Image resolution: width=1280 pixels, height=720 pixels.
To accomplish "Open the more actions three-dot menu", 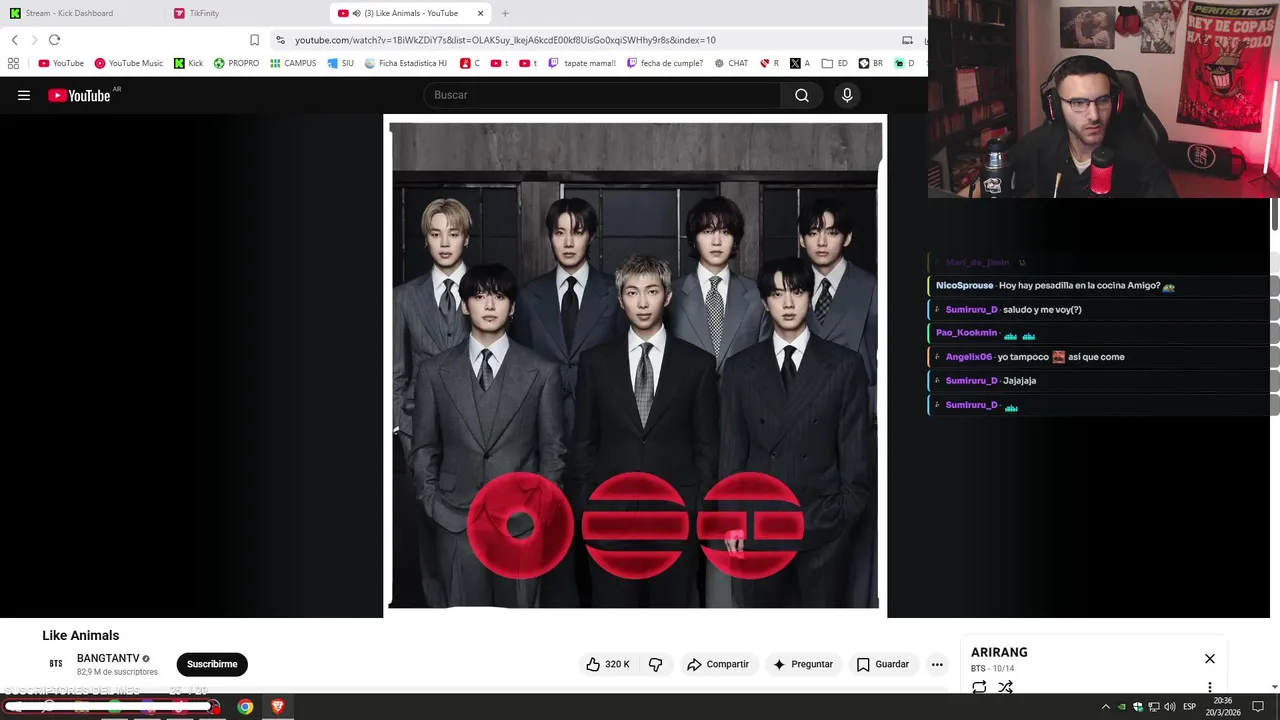I will tap(937, 664).
